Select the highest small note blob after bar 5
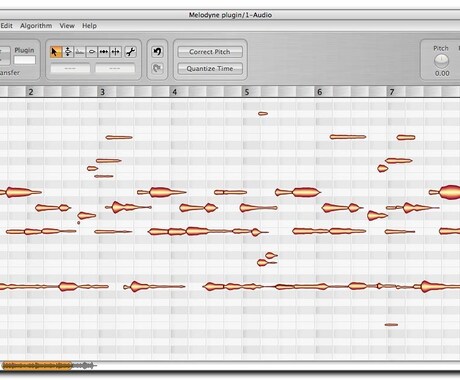460x380 pixels. pos(263,114)
